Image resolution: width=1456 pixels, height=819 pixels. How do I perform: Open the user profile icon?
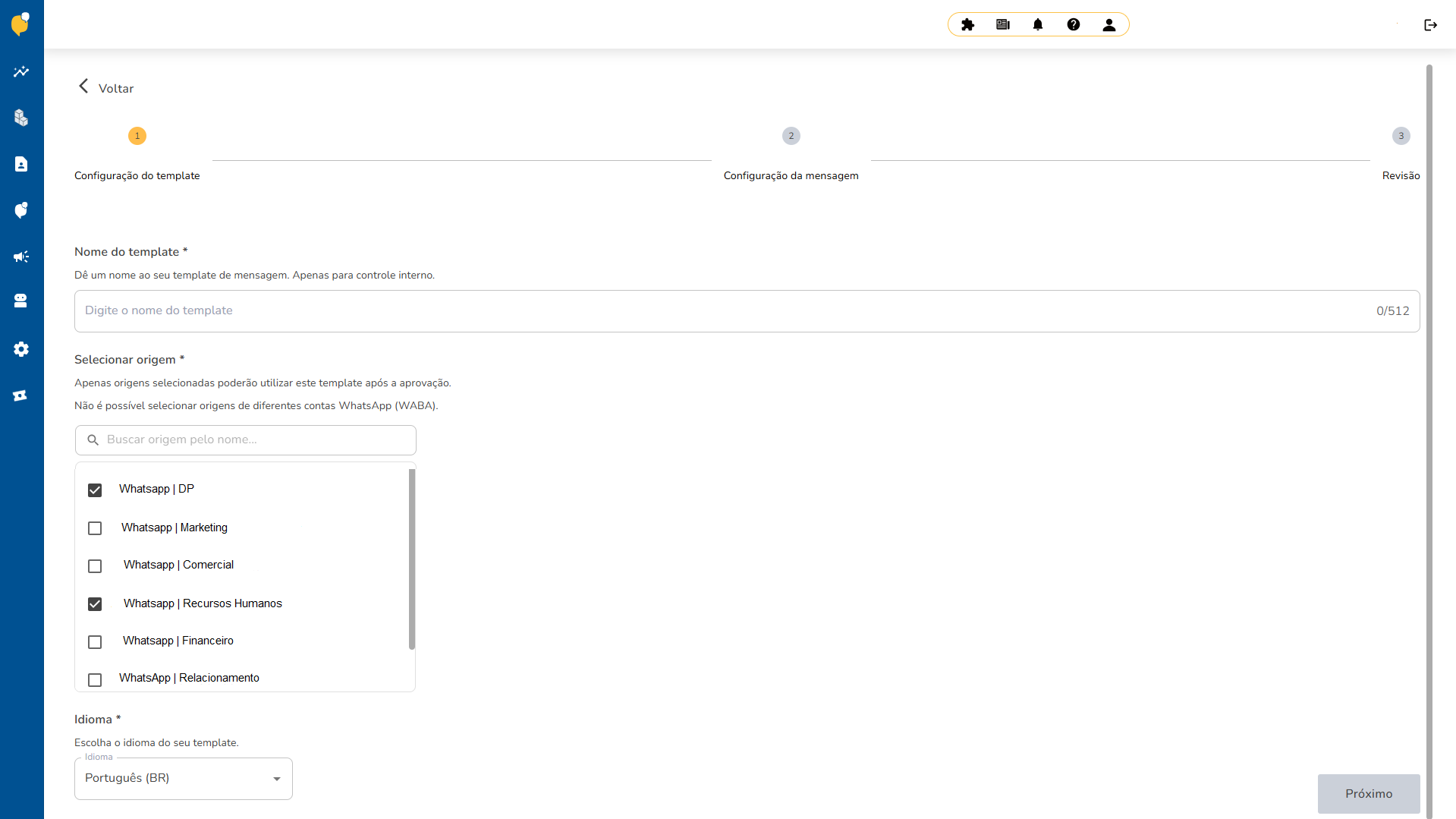point(1109,24)
